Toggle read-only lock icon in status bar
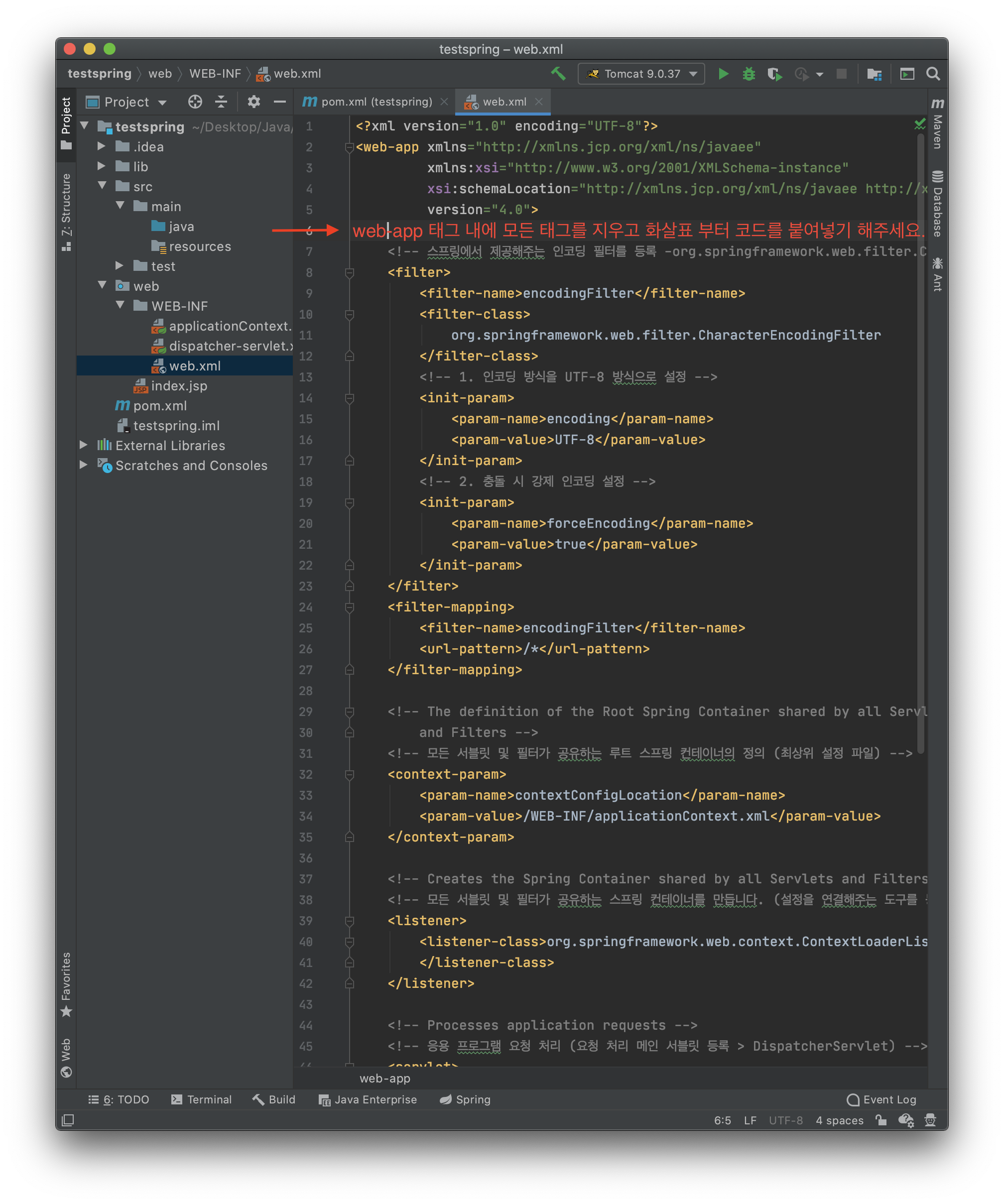Viewport: 1004px width, 1204px height. point(880,1120)
